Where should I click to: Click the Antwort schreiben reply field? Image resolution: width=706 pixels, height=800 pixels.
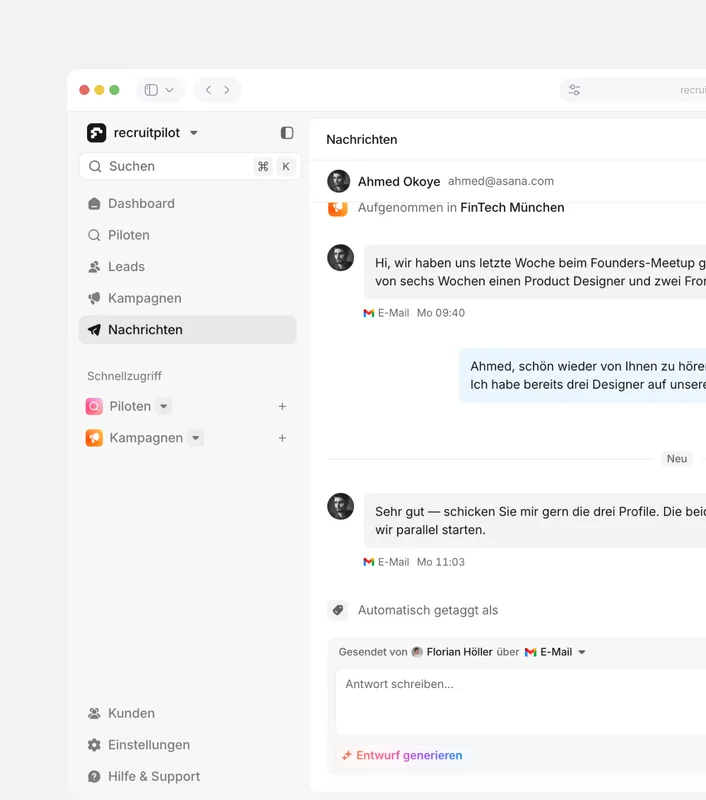(x=521, y=702)
